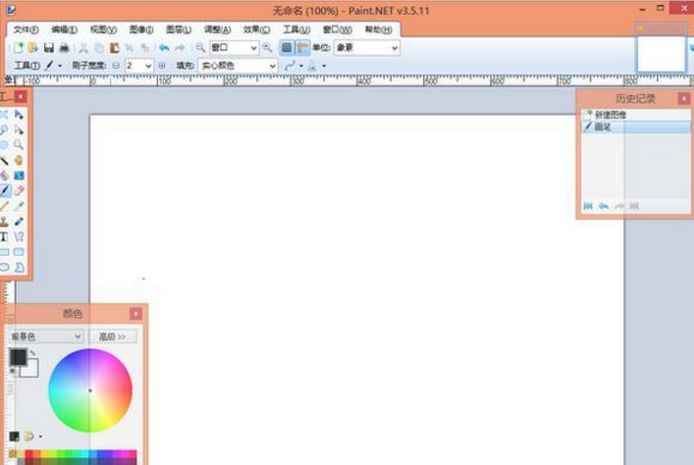
Task: Step back in history panel undo arrow
Action: tap(603, 206)
